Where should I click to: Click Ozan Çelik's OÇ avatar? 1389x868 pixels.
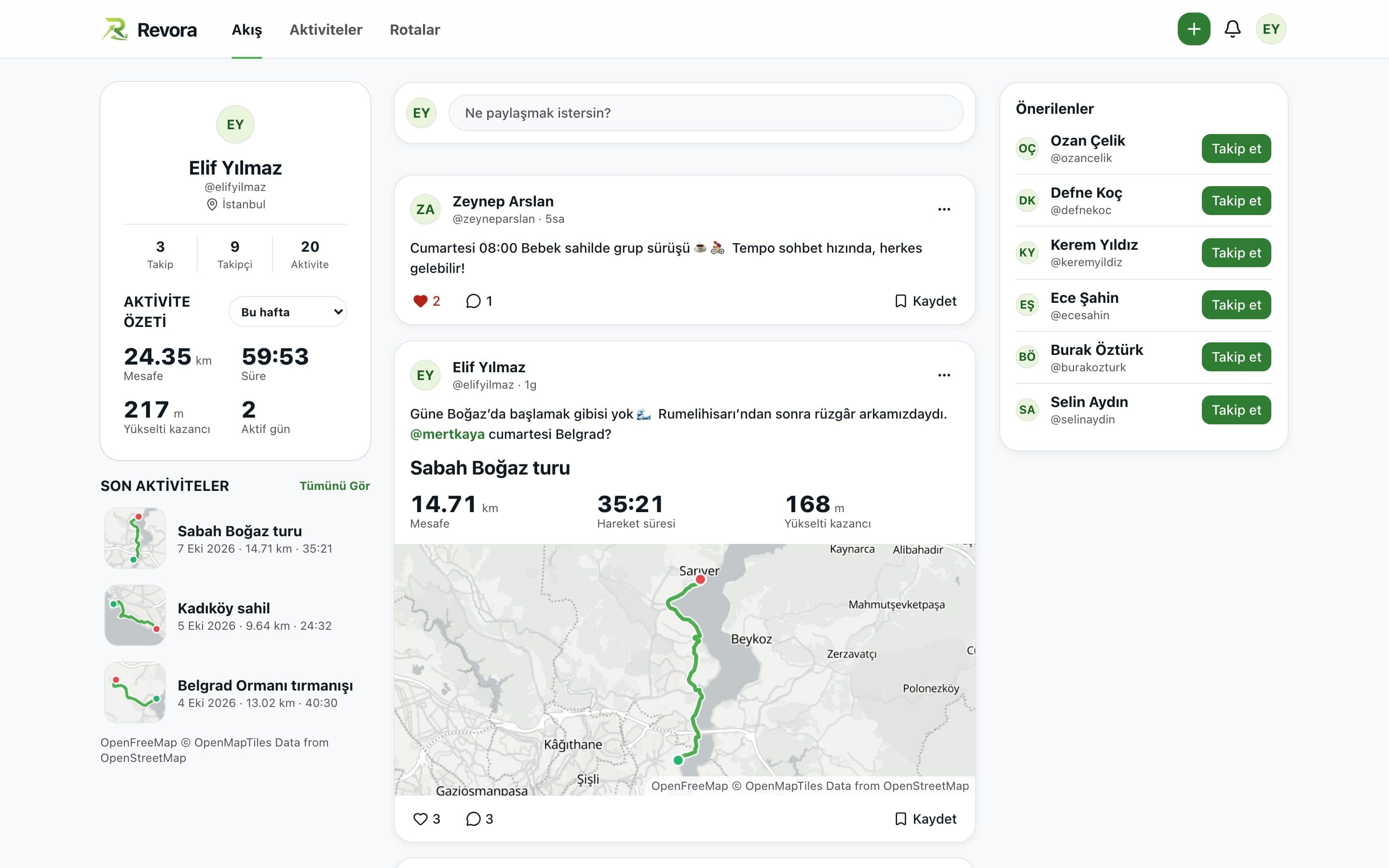coord(1027,149)
